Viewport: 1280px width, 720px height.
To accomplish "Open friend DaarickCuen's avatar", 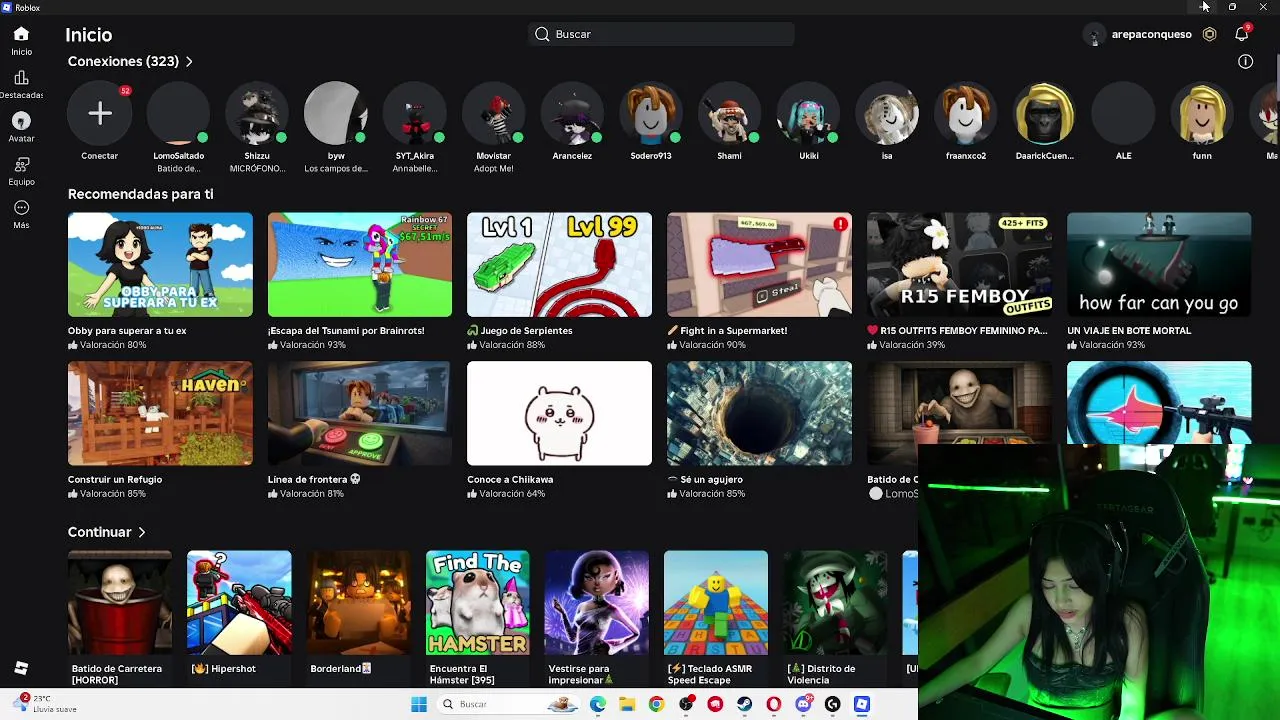I will [1044, 113].
